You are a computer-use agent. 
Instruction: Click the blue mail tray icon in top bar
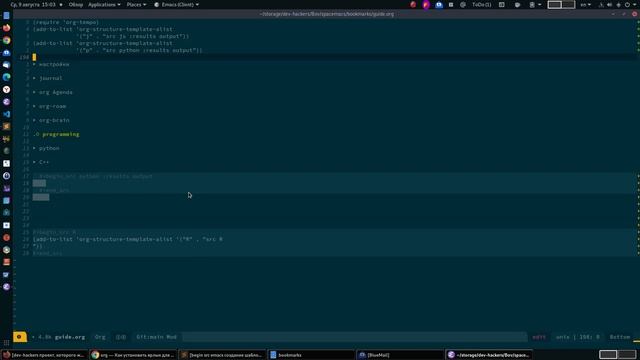[x=439, y=4]
